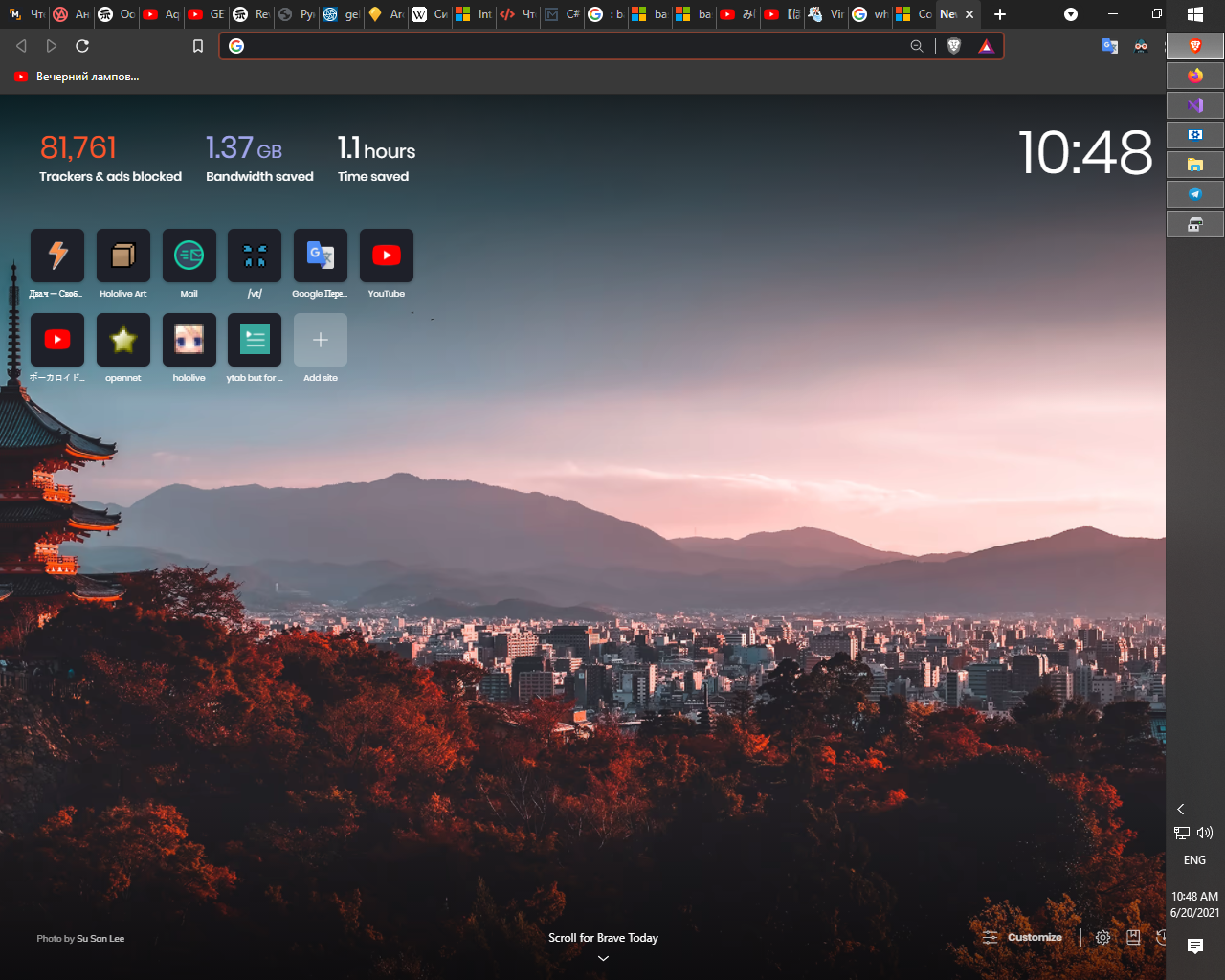Viewport: 1225px width, 980px height.
Task: Open a new tab with the plus button
Action: click(x=1000, y=14)
